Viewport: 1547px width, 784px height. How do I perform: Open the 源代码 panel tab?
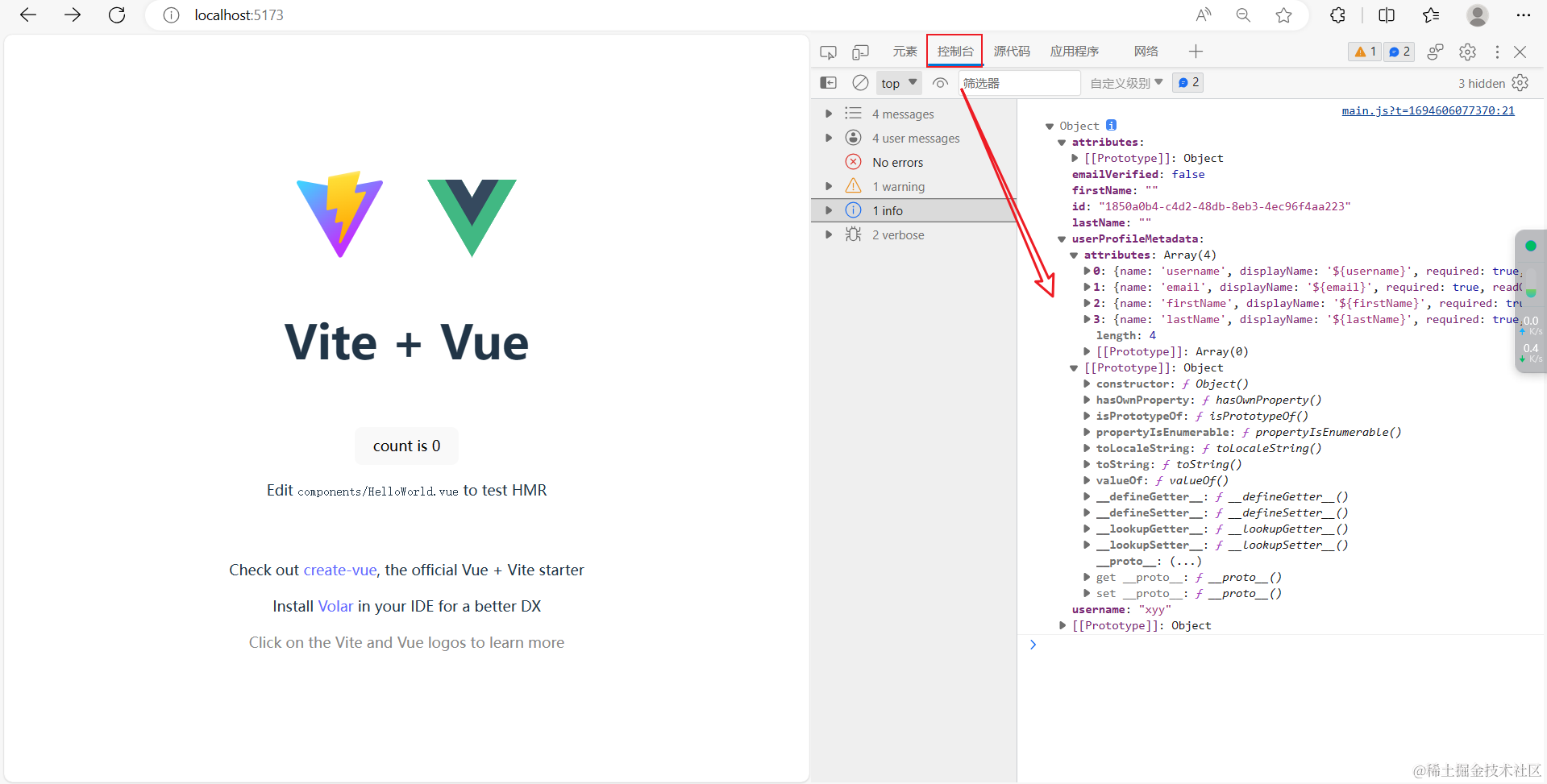1012,51
